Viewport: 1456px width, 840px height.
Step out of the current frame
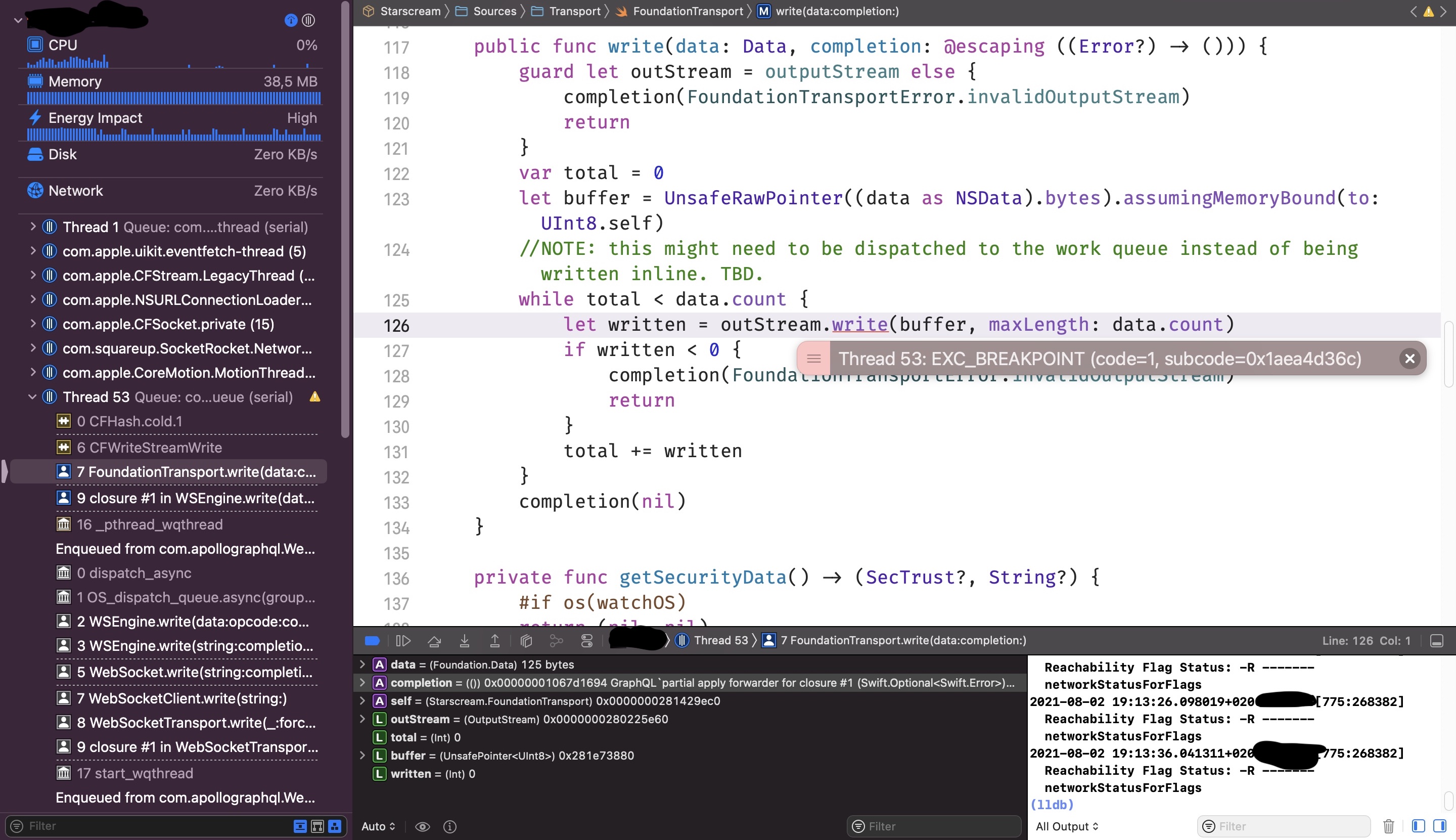495,640
